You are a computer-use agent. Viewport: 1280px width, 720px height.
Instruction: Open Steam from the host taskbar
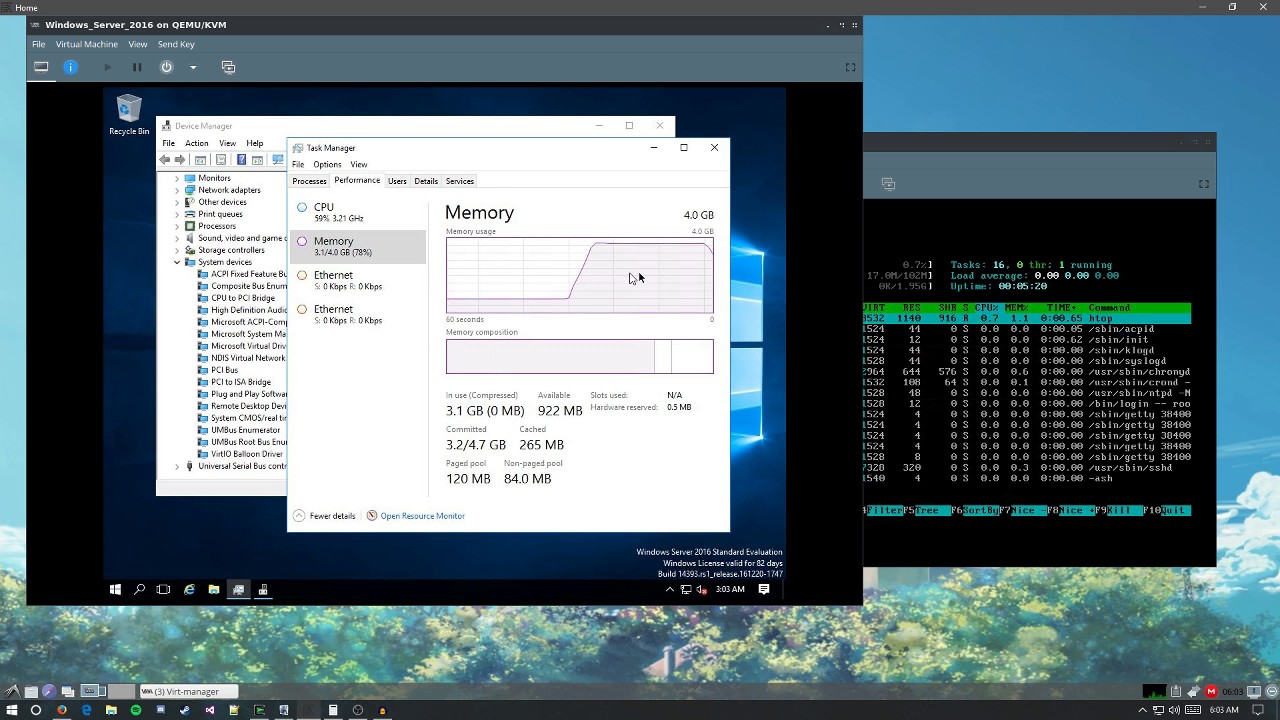coord(185,710)
